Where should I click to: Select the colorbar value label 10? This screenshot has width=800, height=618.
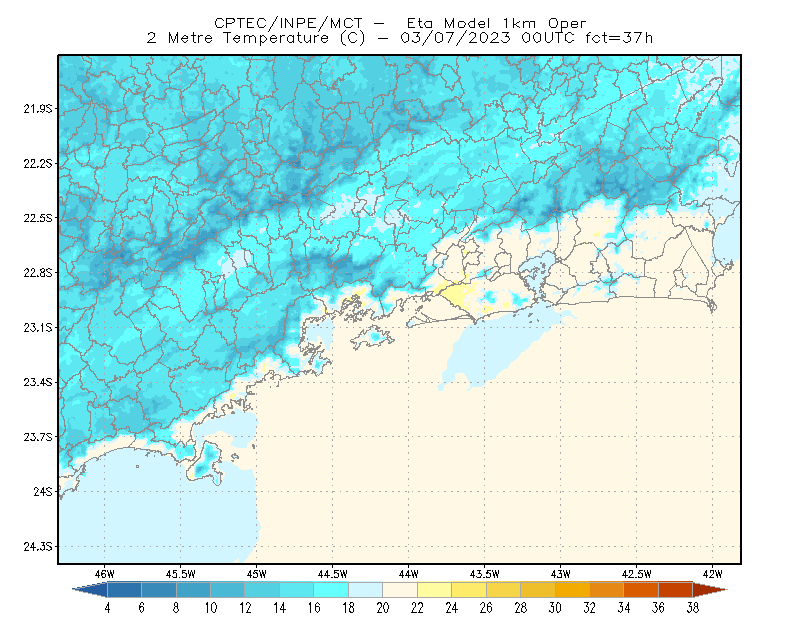coord(211,608)
